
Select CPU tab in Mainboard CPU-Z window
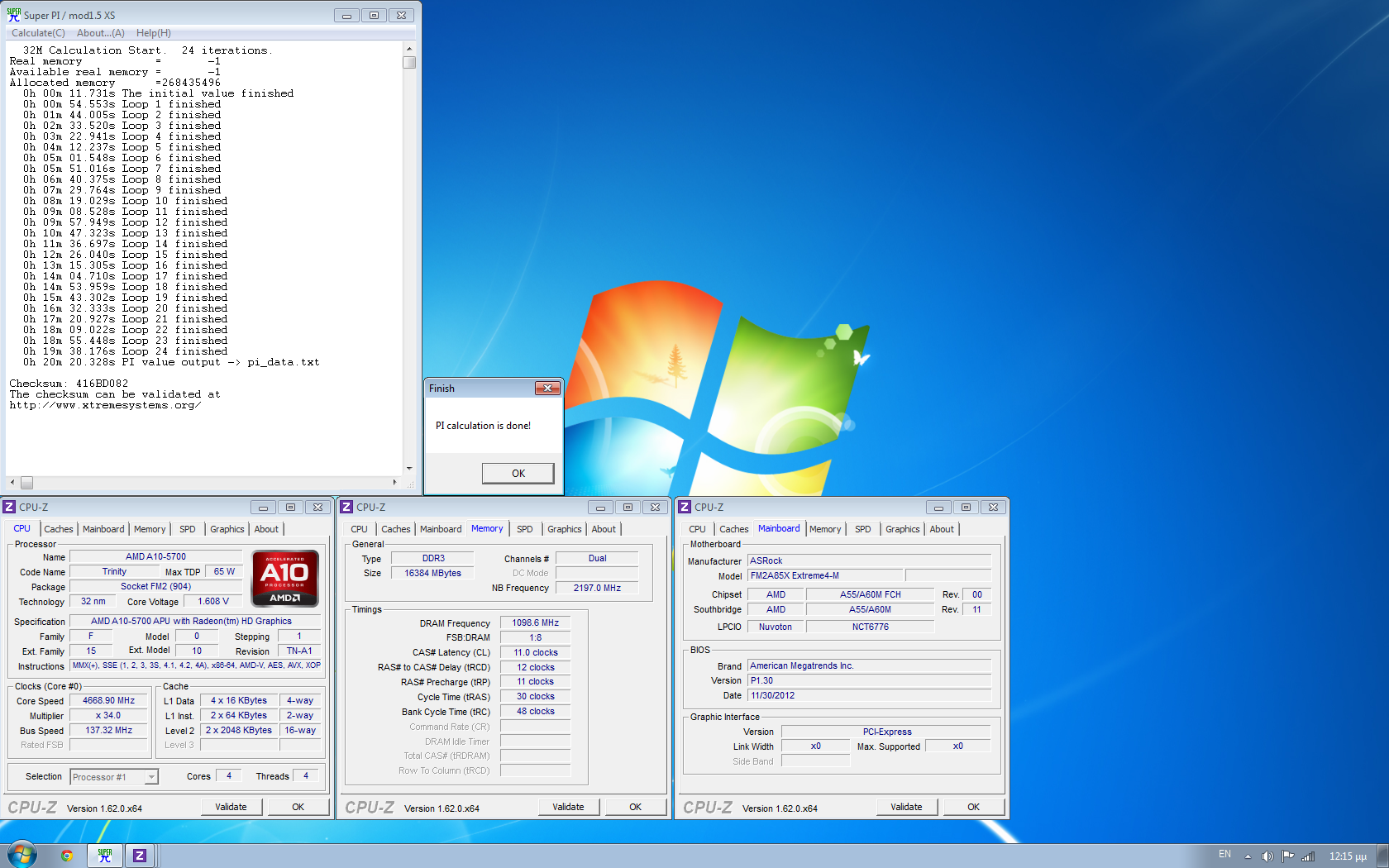tap(697, 529)
